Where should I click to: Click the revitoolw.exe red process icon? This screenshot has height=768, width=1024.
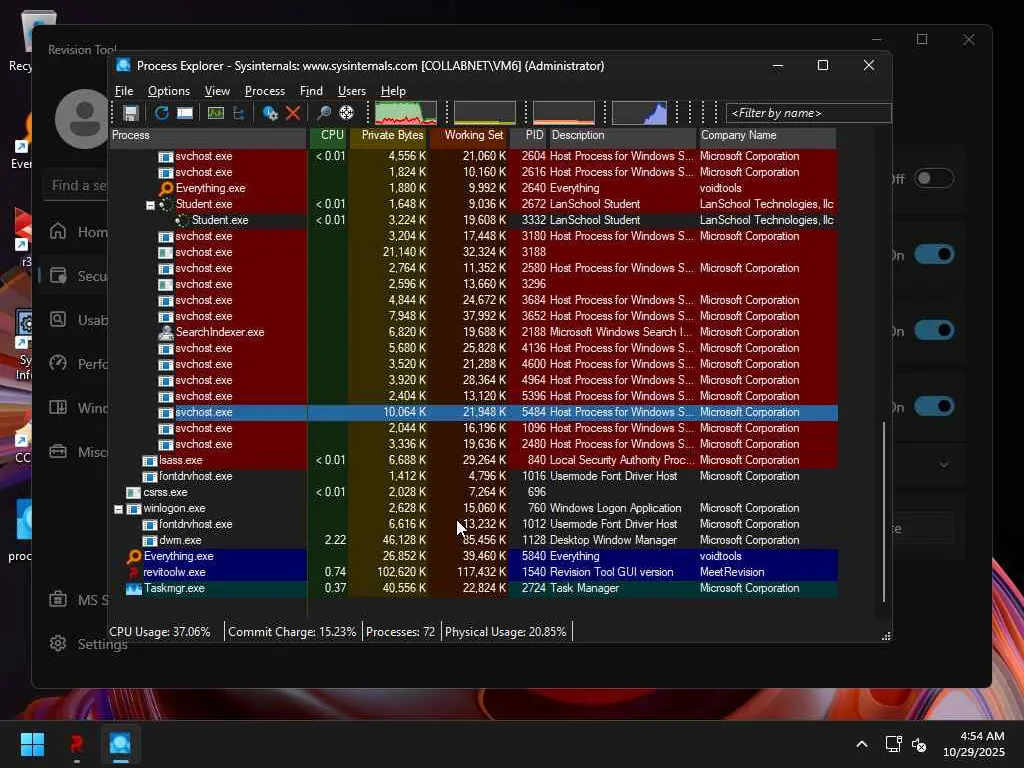tap(134, 572)
